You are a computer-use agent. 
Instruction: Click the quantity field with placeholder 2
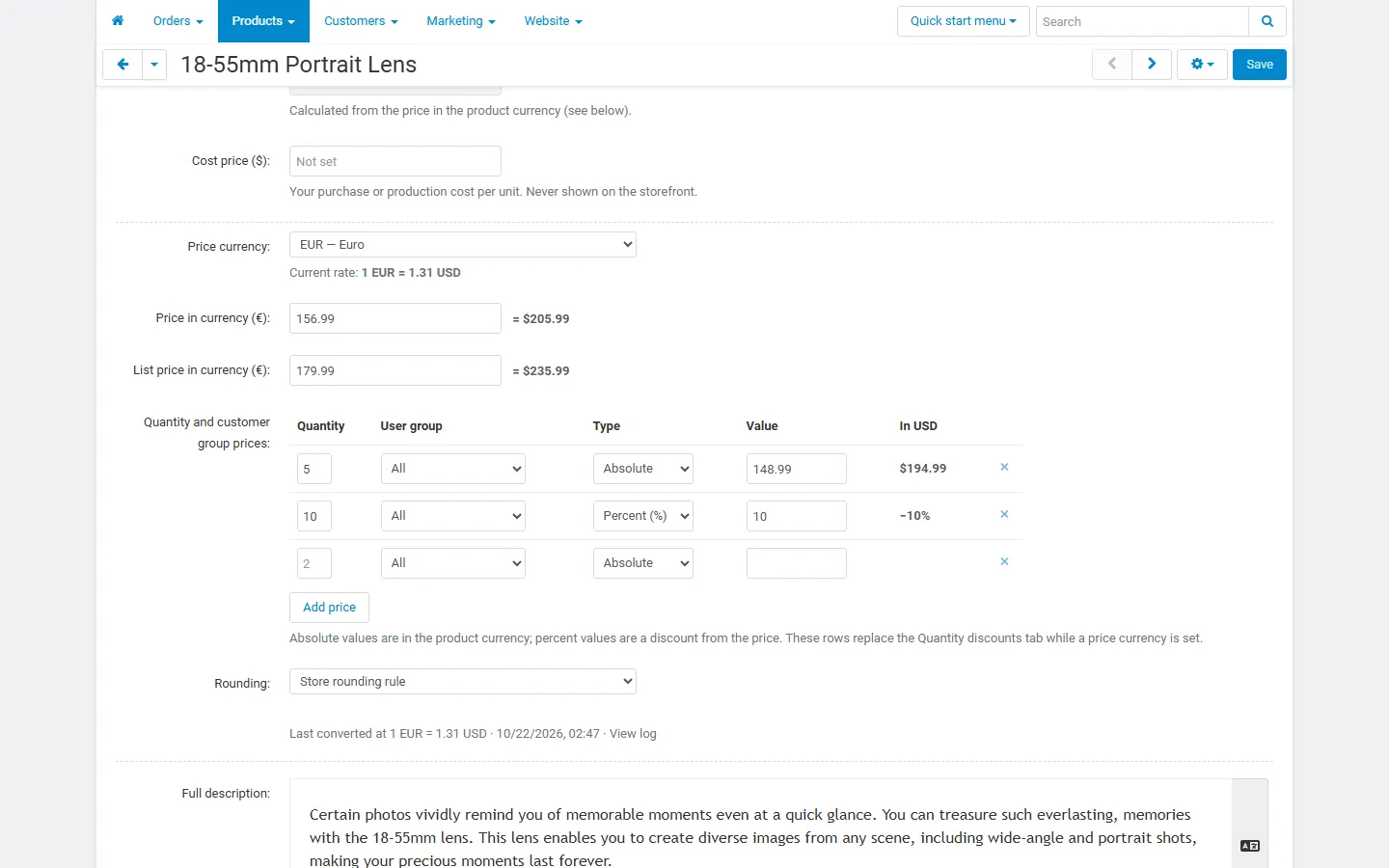click(x=314, y=563)
